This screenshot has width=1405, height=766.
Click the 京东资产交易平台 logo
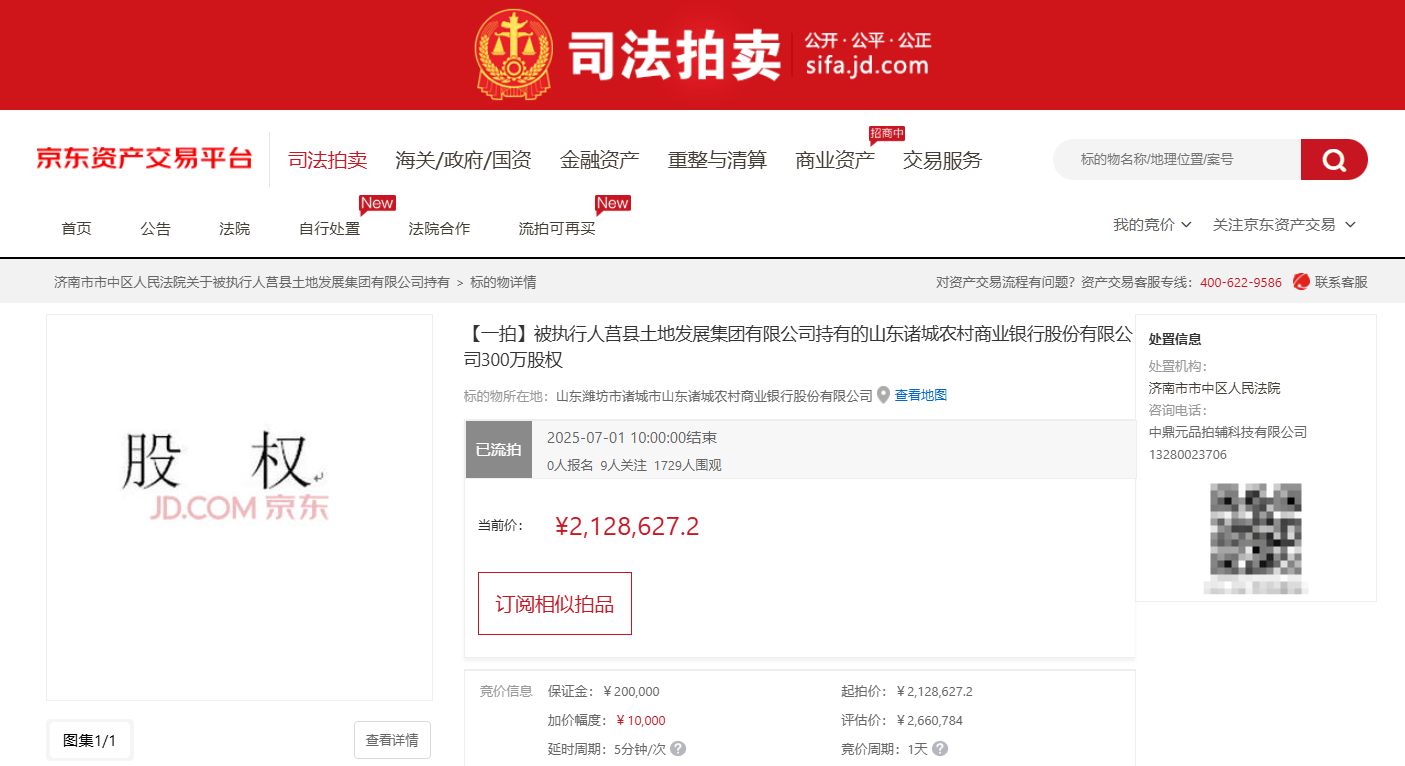[x=144, y=159]
